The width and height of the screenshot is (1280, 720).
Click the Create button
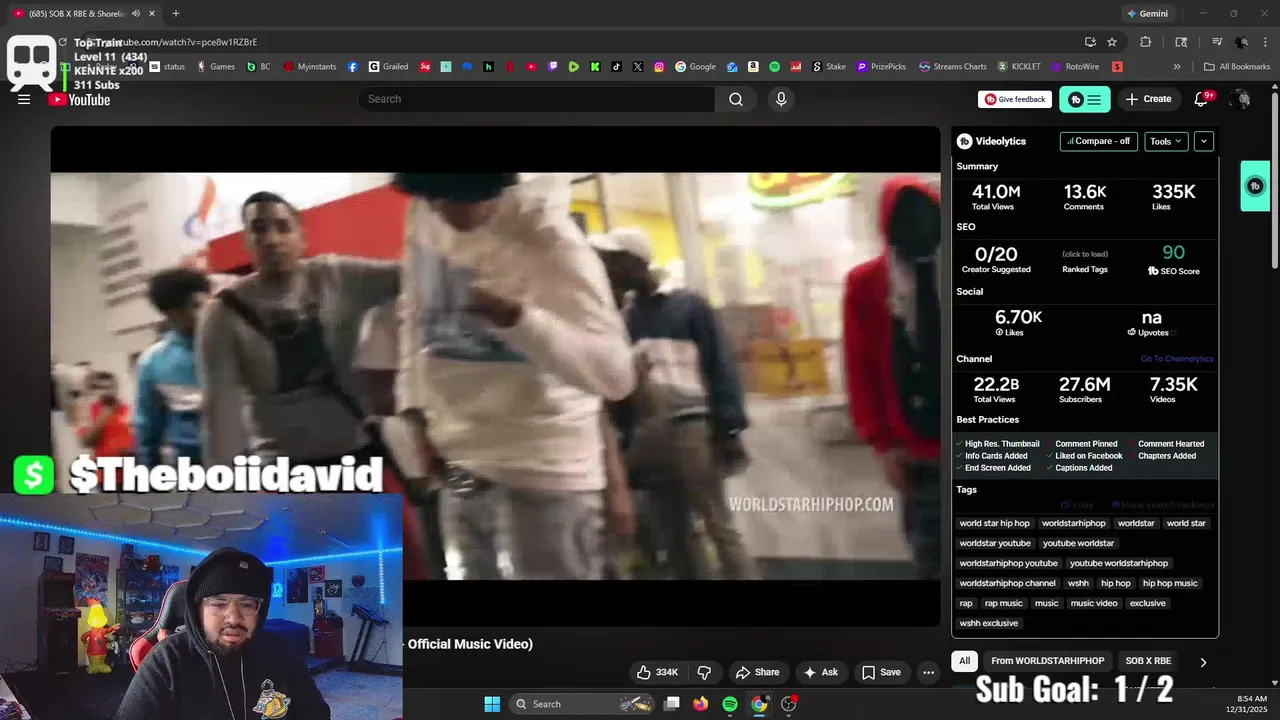(1148, 99)
